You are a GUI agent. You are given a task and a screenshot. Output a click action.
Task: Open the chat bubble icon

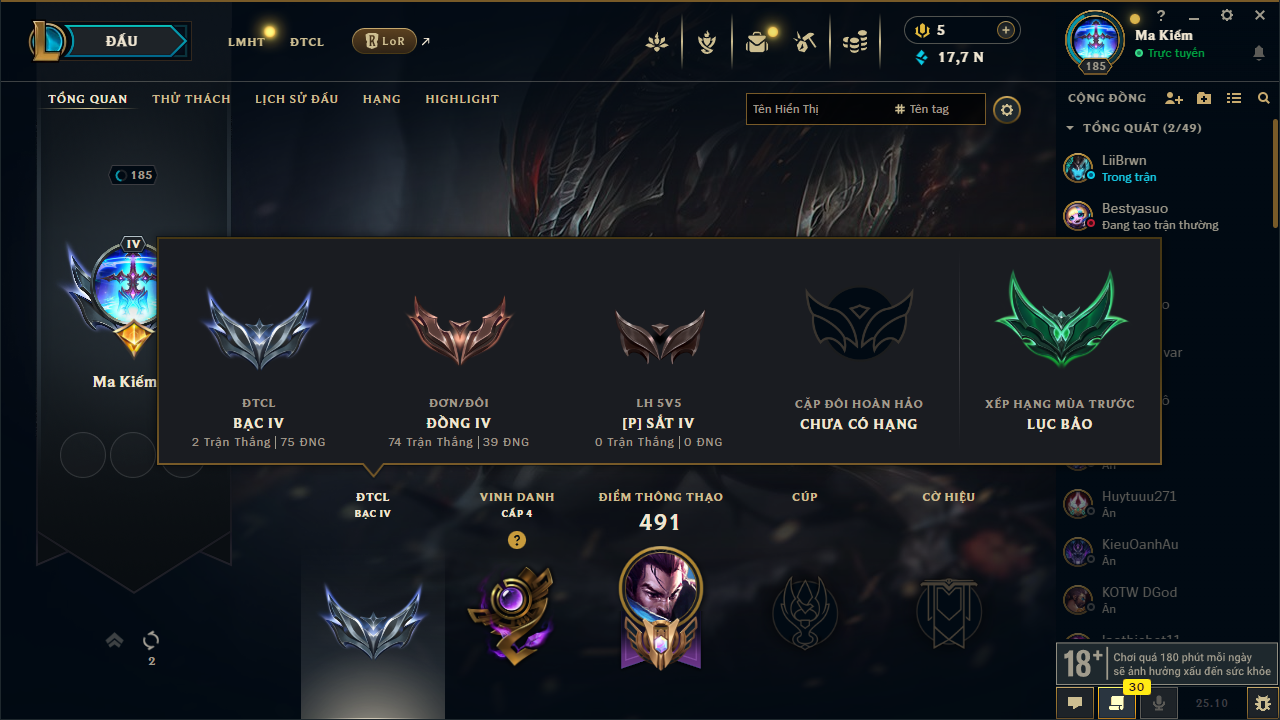coord(1075,703)
